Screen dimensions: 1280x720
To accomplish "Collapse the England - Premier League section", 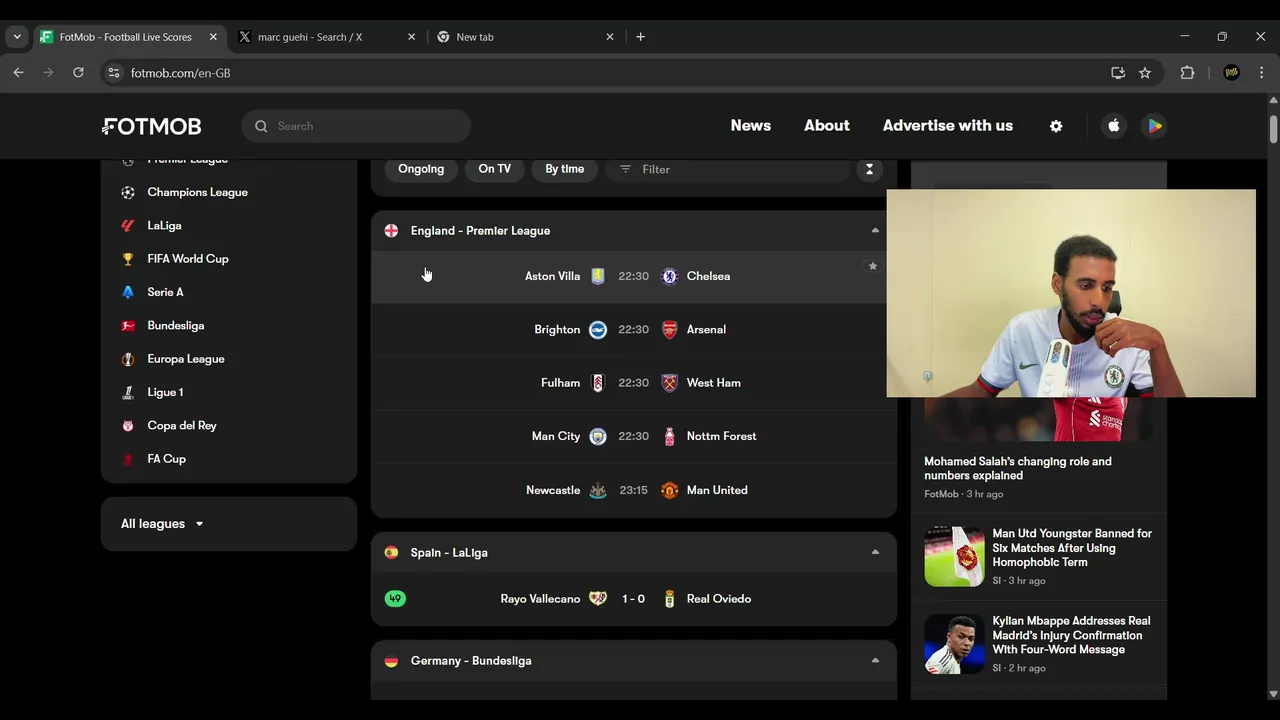I will (x=875, y=231).
